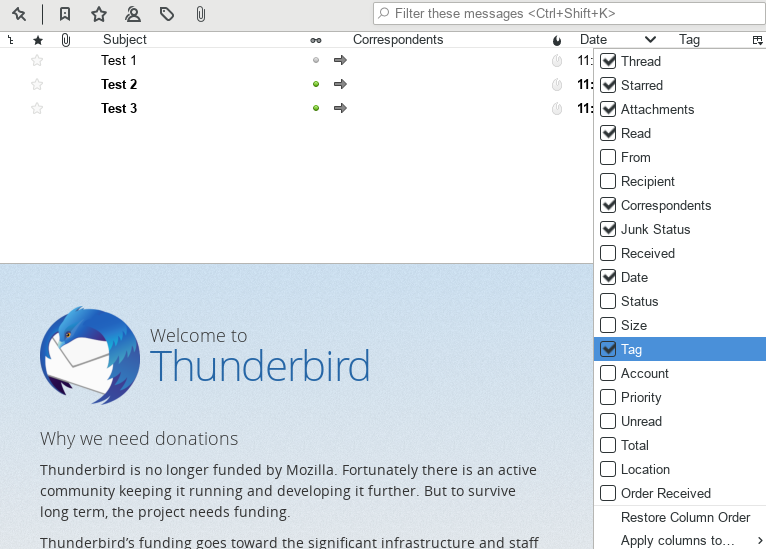Toggle the green read status dot for Test 2
Viewport: 766px width, 549px height.
coord(316,84)
